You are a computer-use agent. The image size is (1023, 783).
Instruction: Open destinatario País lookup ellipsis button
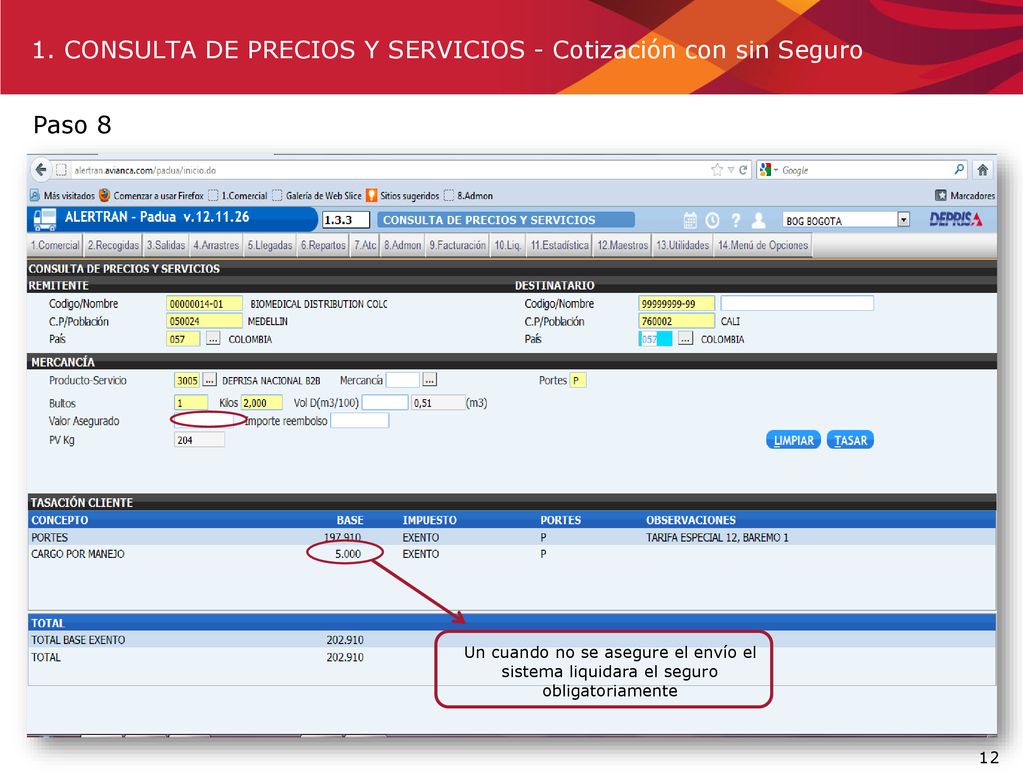pyautogui.click(x=685, y=339)
